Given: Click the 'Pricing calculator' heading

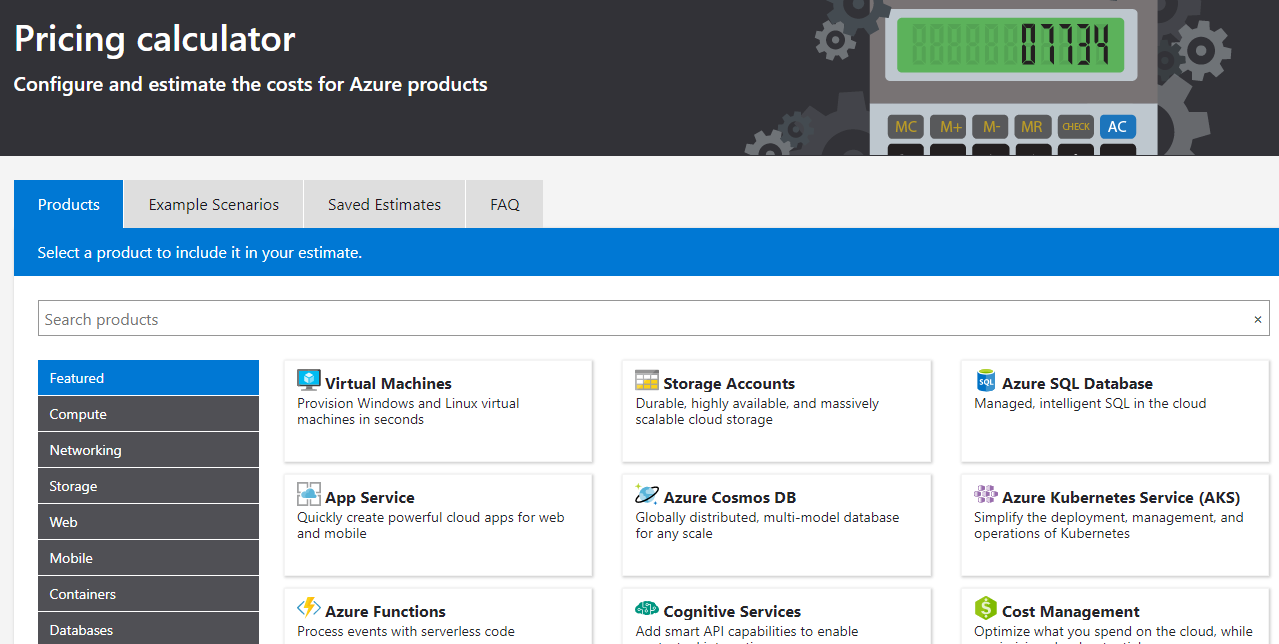Looking at the screenshot, I should pyautogui.click(x=155, y=39).
